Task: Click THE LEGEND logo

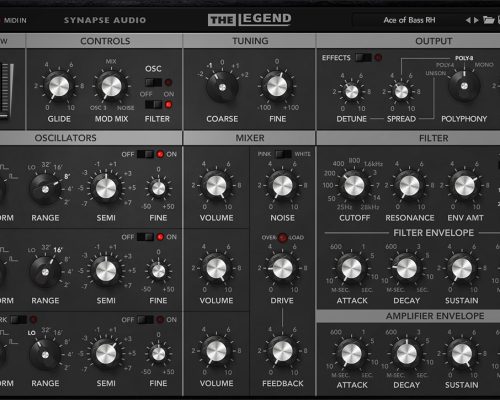Action: [250, 20]
